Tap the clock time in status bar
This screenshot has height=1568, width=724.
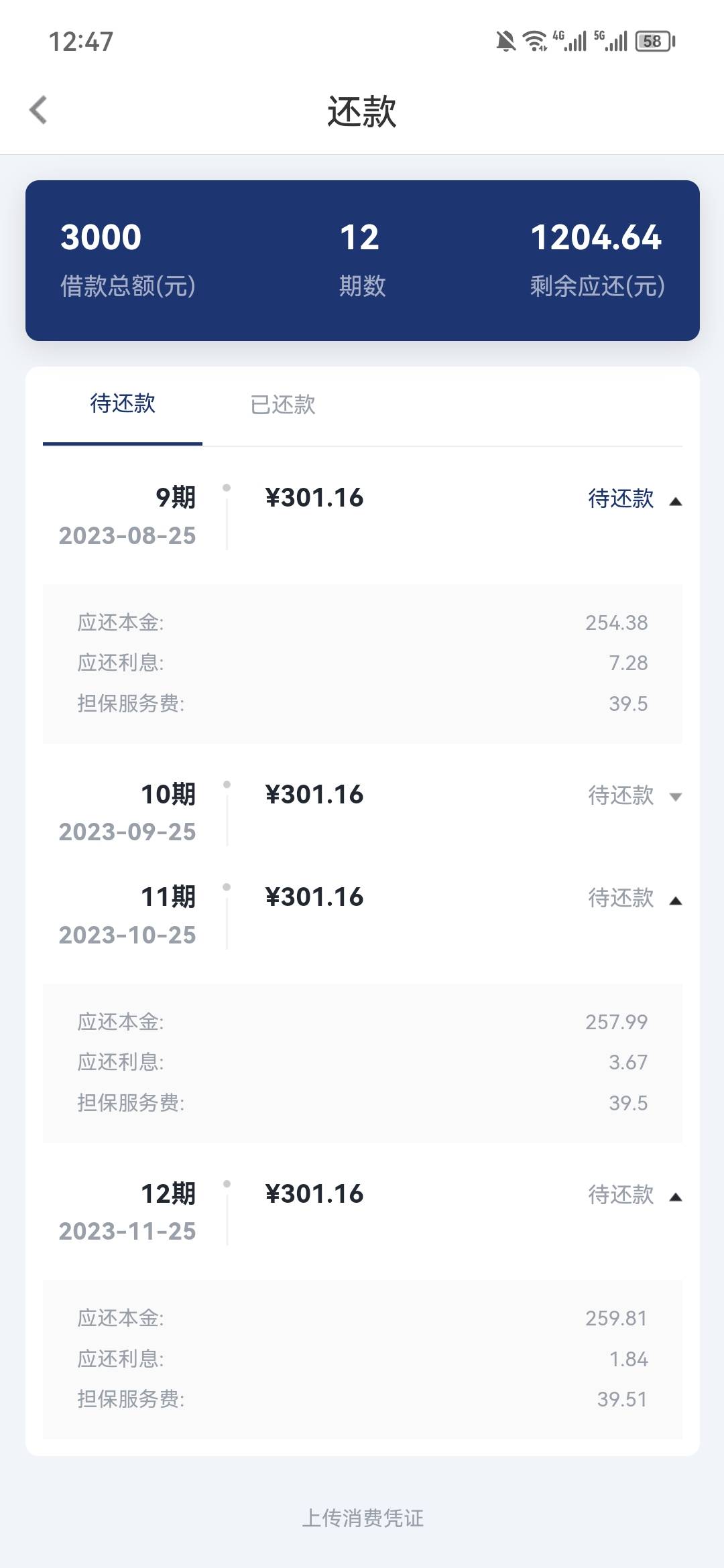(81, 42)
